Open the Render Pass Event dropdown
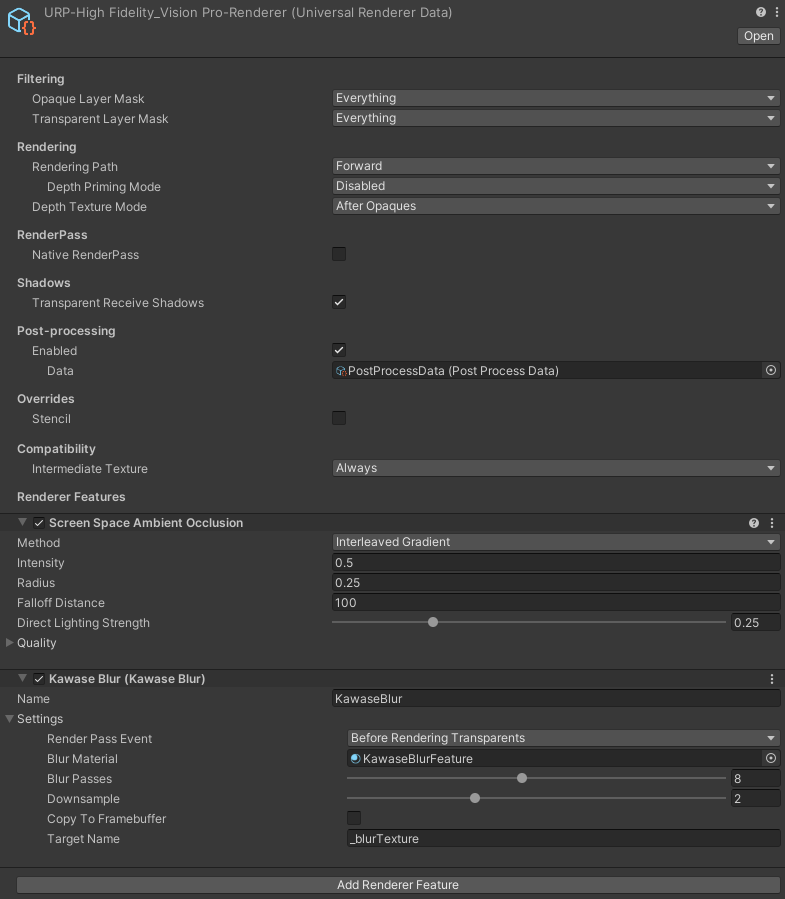The width and height of the screenshot is (785, 899). pos(562,738)
